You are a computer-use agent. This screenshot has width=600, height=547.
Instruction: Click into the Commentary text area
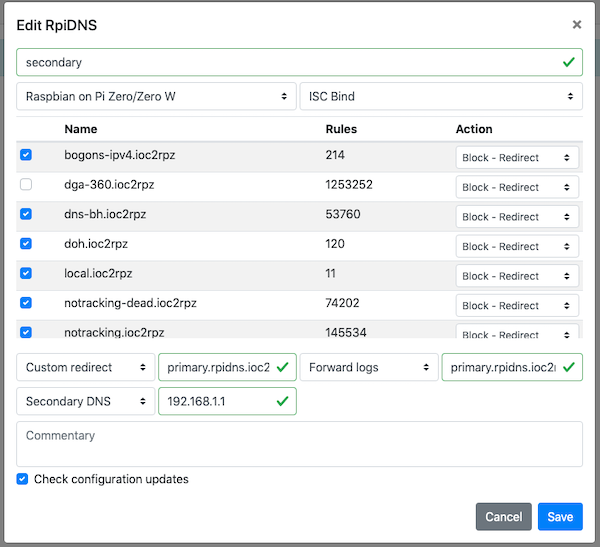tap(299, 444)
